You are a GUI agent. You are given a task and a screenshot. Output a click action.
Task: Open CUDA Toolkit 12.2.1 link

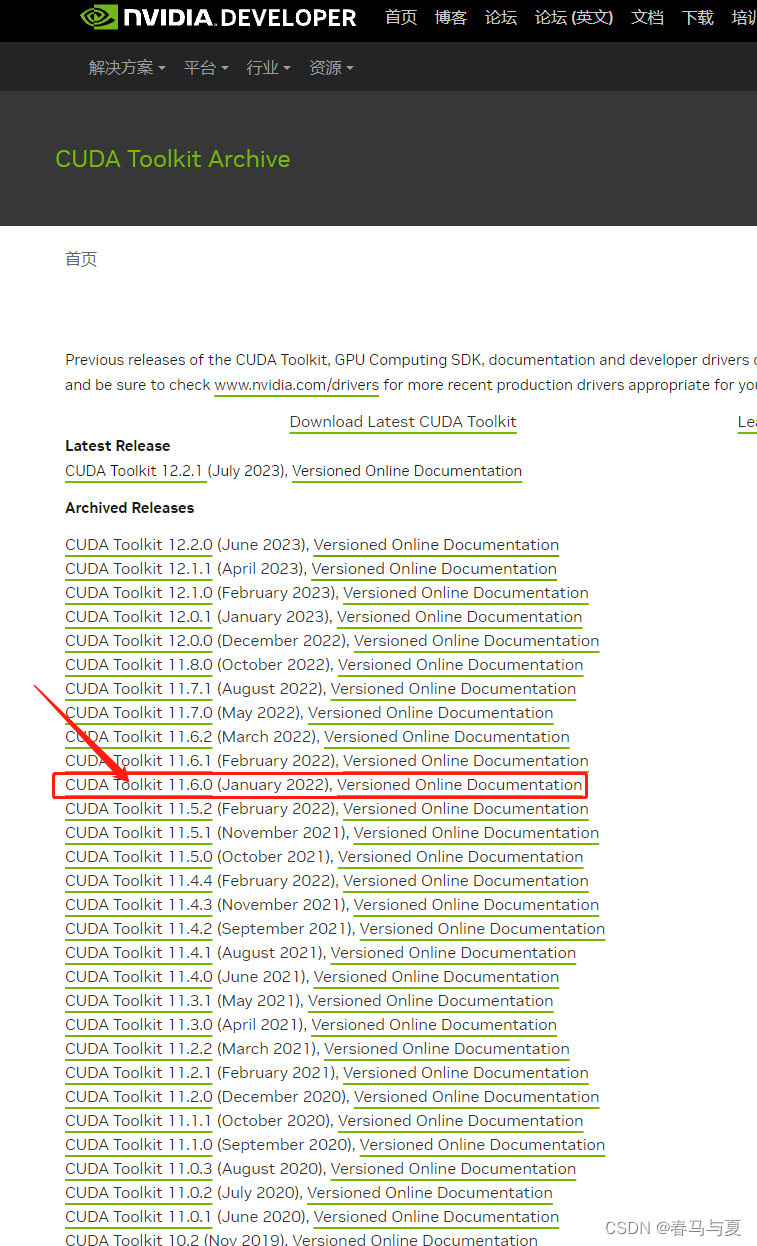pos(134,471)
